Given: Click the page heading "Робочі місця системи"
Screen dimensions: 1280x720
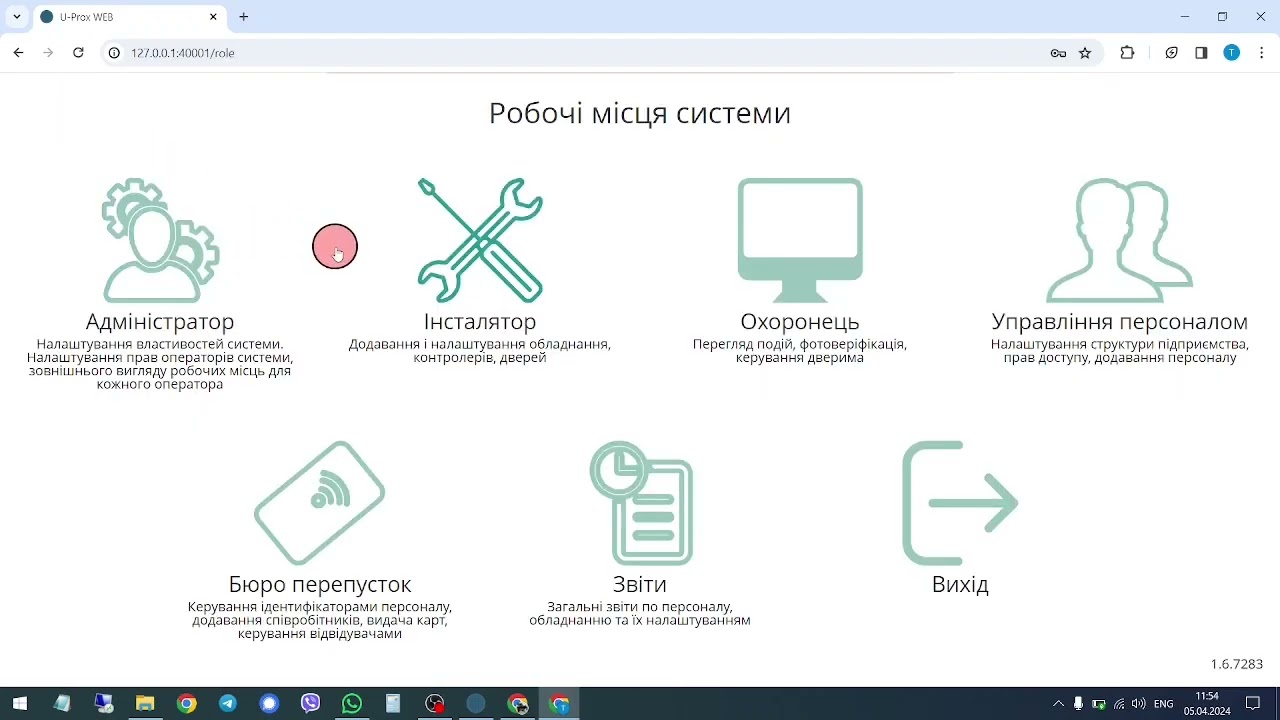Looking at the screenshot, I should [640, 113].
